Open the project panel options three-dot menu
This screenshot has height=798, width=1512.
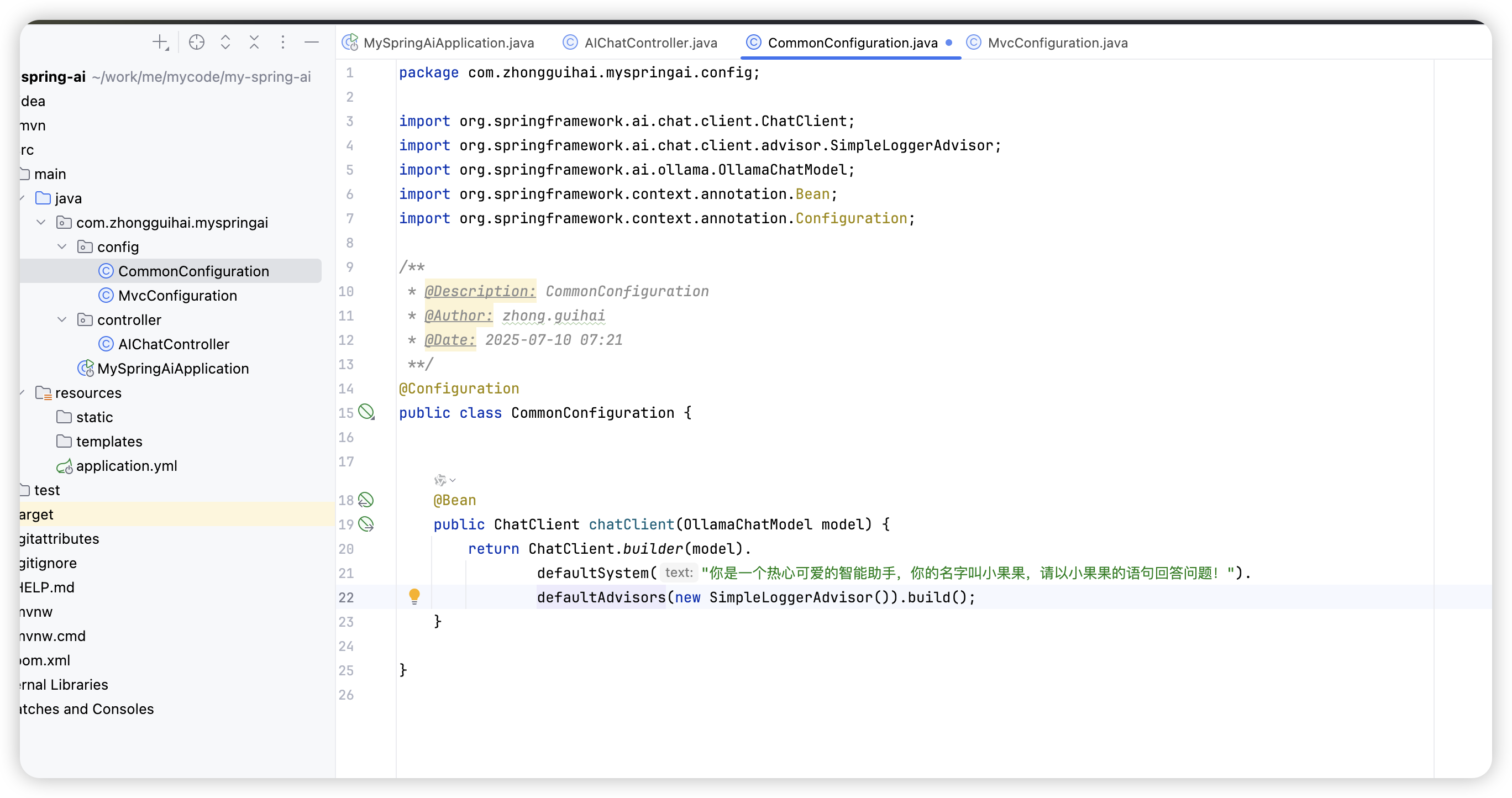click(283, 41)
